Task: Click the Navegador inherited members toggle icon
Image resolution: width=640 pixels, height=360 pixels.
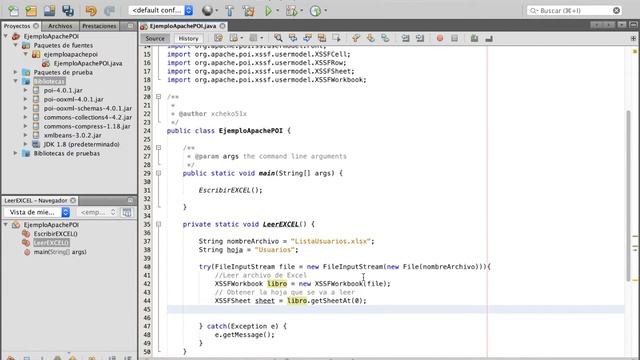Action: (x=127, y=212)
